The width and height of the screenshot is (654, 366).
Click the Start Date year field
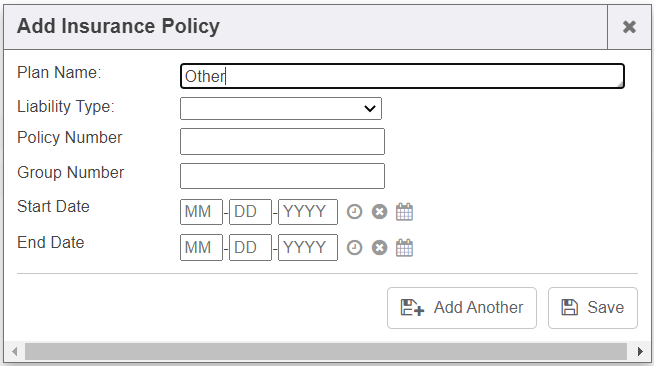click(308, 212)
